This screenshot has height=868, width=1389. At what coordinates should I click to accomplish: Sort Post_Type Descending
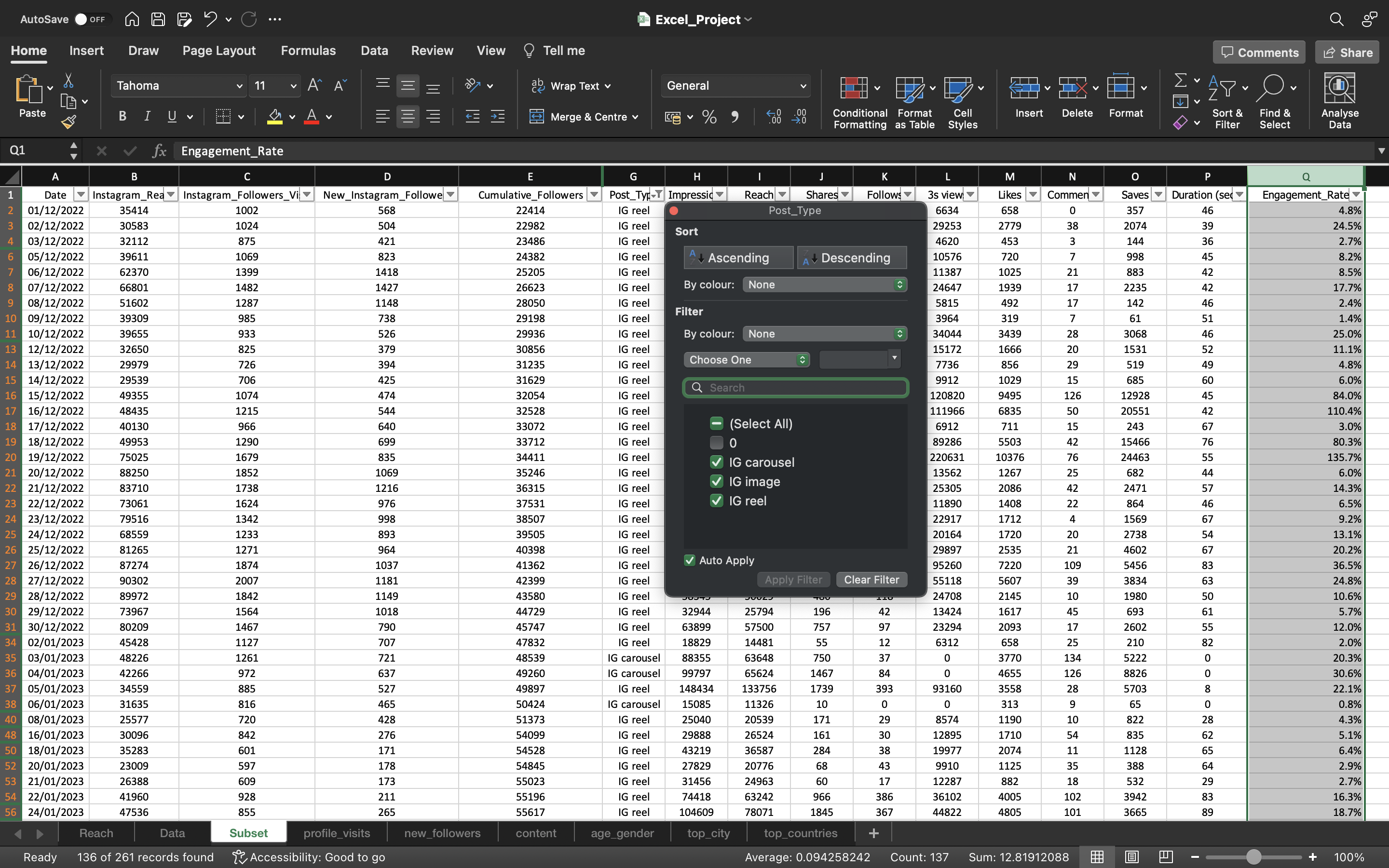click(852, 258)
